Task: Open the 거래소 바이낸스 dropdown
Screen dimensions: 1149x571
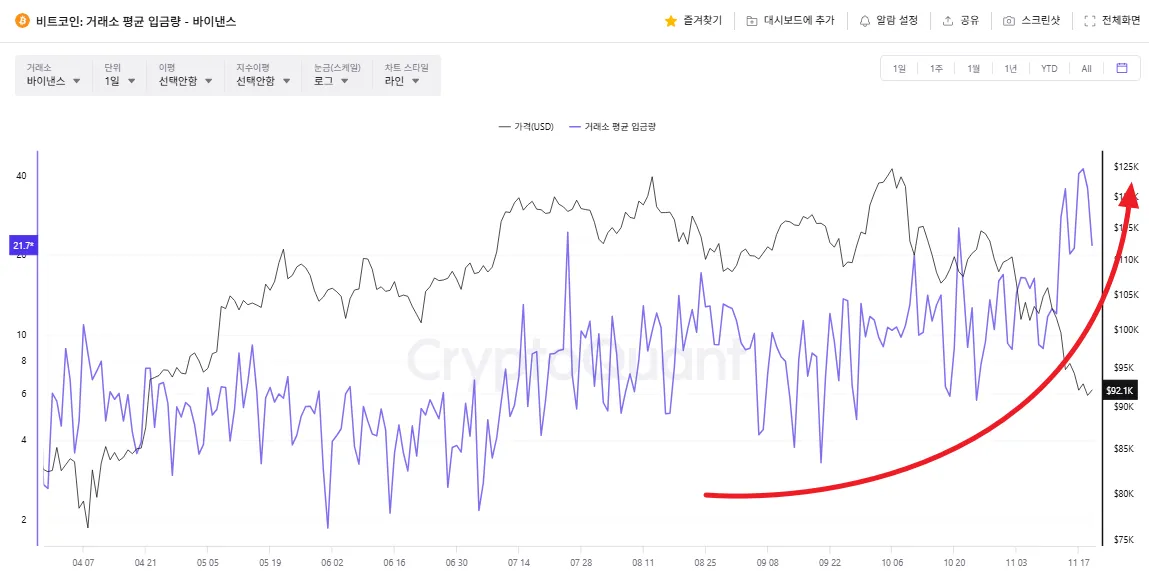Action: pyautogui.click(x=53, y=81)
